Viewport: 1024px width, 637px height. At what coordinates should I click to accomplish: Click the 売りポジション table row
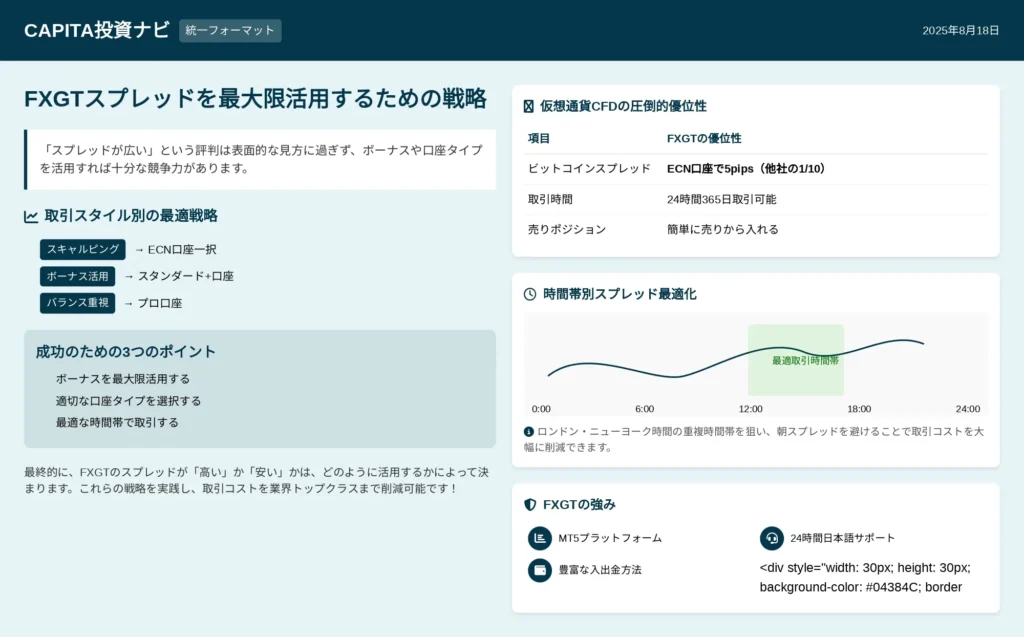755,229
